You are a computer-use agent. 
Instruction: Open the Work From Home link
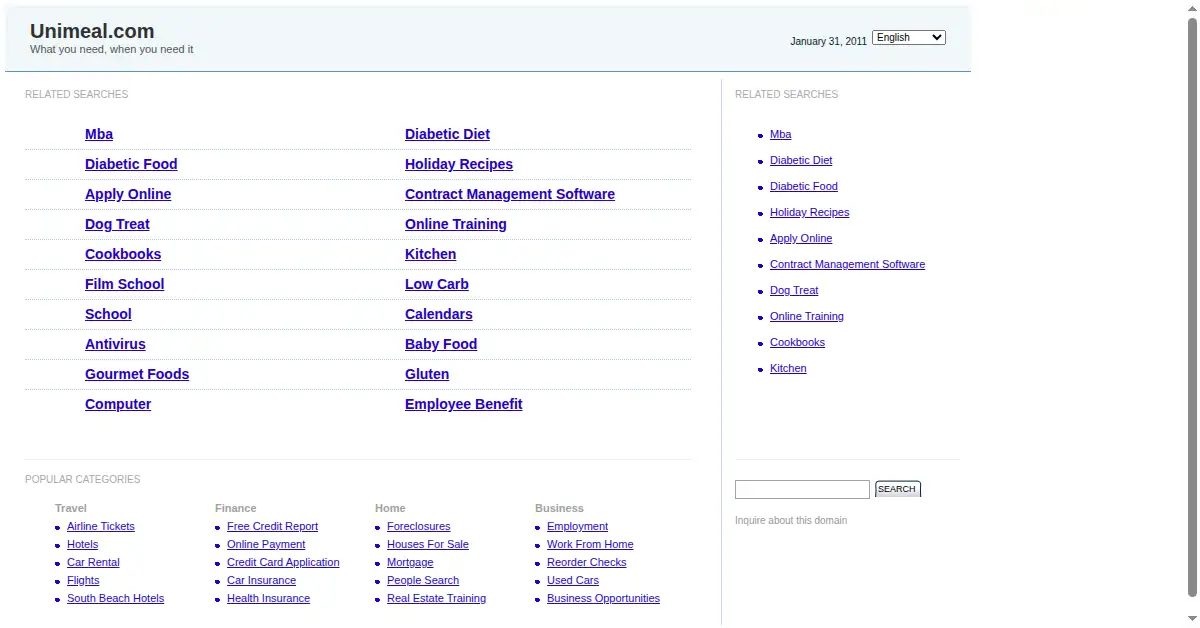pos(590,544)
